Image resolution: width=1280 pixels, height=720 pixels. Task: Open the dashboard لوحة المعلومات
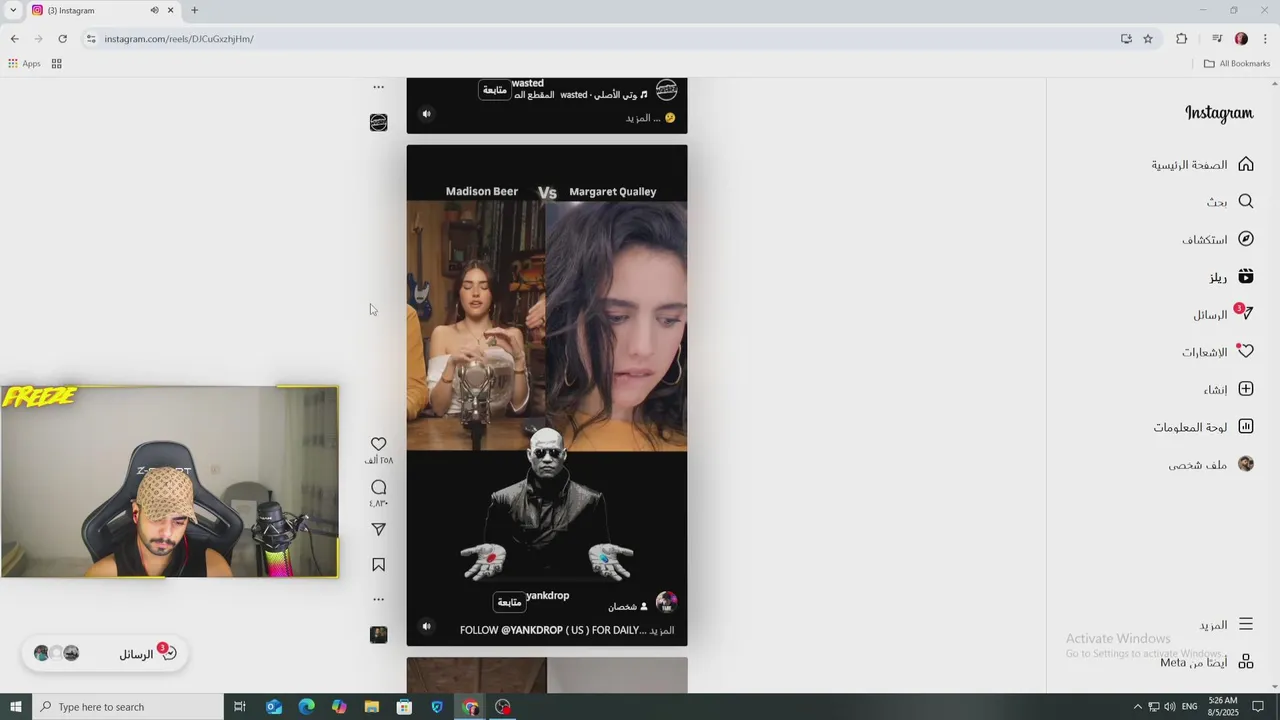click(1204, 427)
